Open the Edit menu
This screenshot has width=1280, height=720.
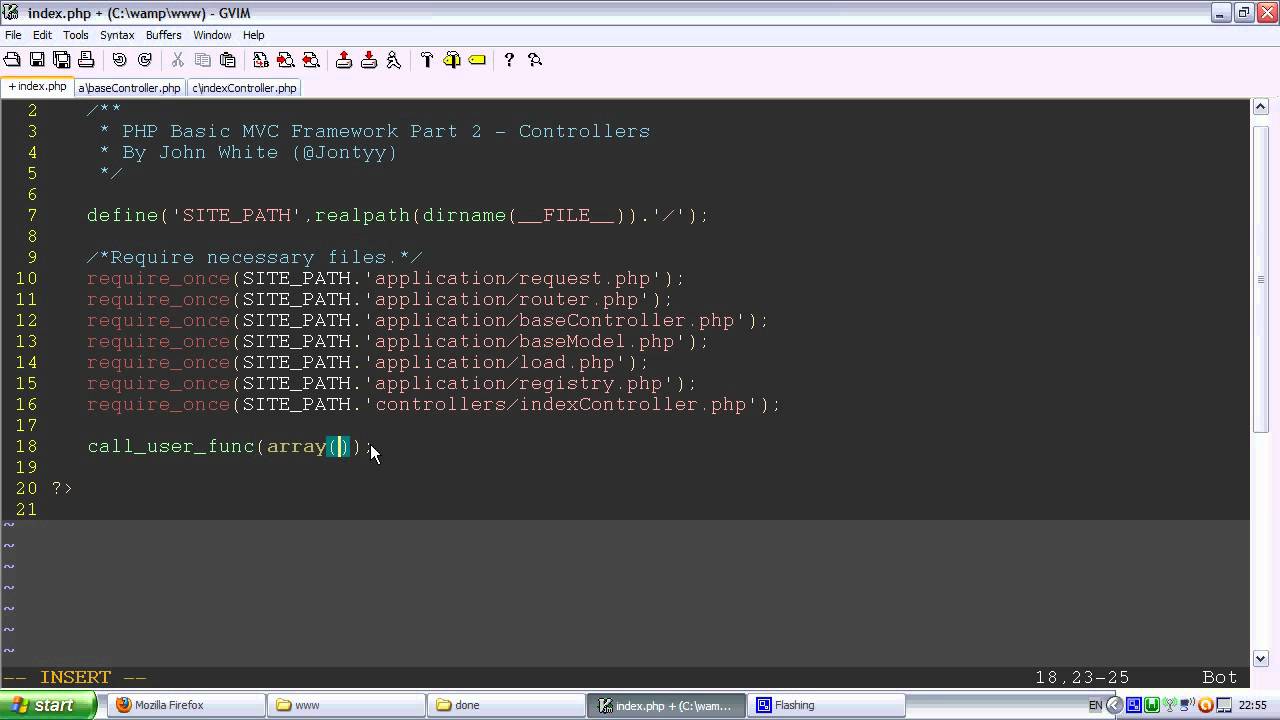42,35
